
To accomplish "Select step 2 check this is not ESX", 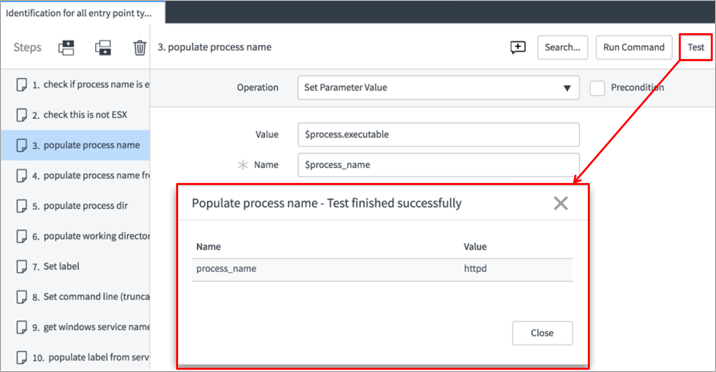I will [x=75, y=115].
